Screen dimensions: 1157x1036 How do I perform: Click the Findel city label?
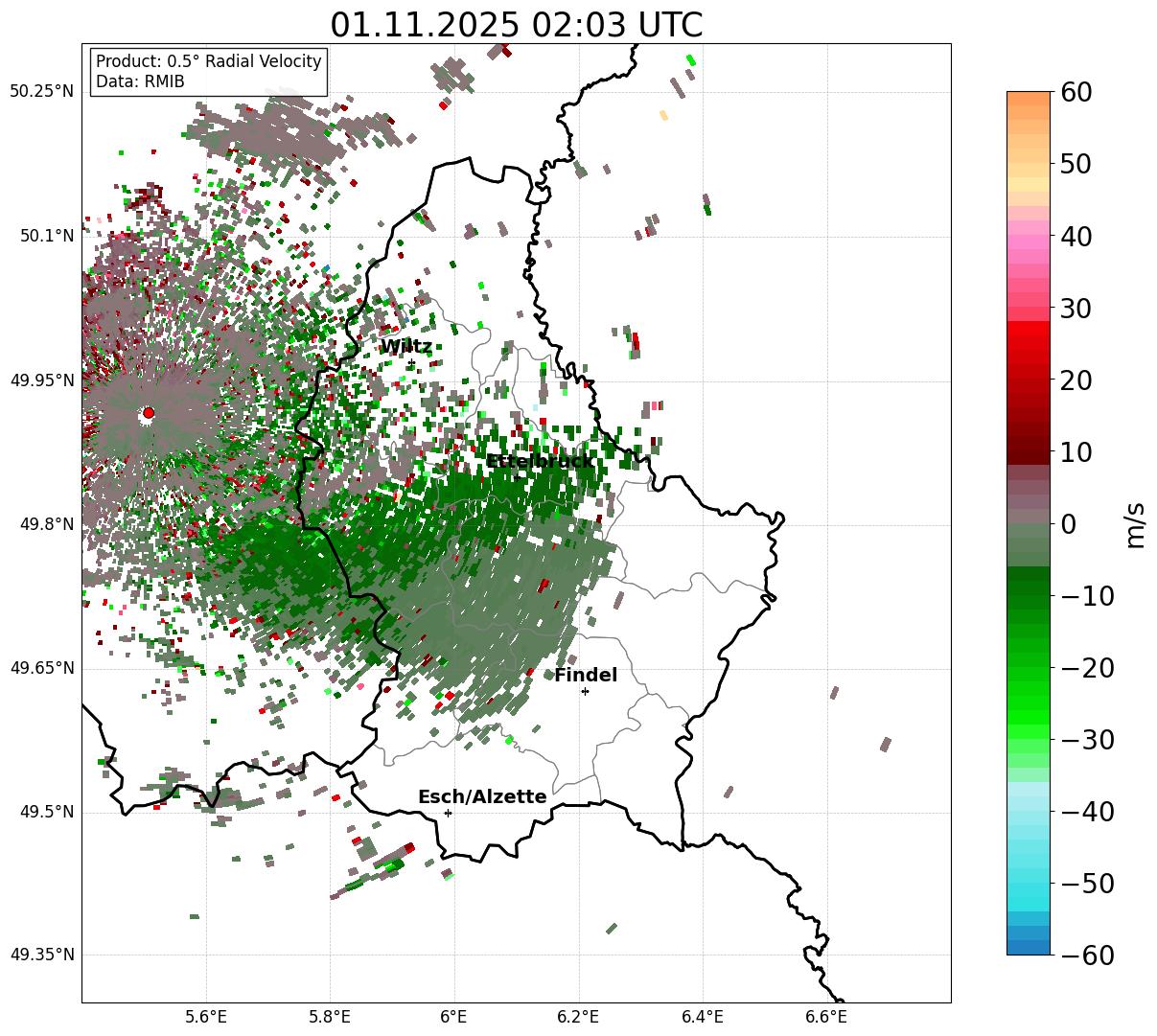[x=586, y=675]
